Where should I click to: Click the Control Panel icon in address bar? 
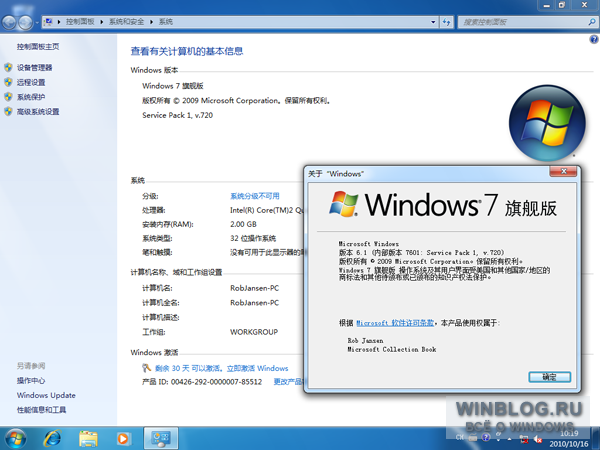[x=49, y=22]
